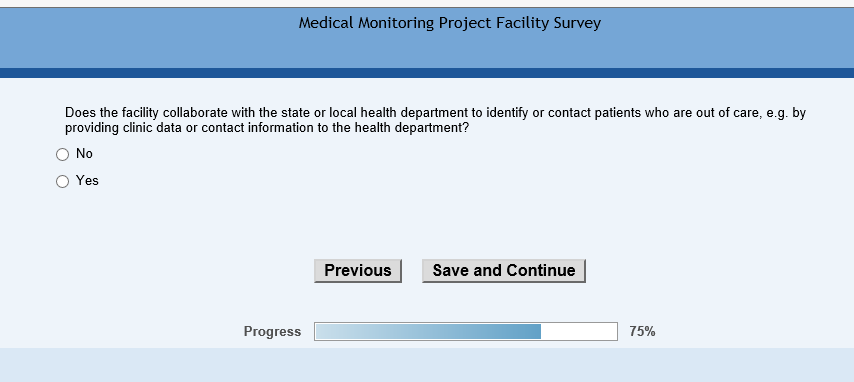Click the question line starting "Does the facility"
The height and width of the screenshot is (382, 854).
435,113
